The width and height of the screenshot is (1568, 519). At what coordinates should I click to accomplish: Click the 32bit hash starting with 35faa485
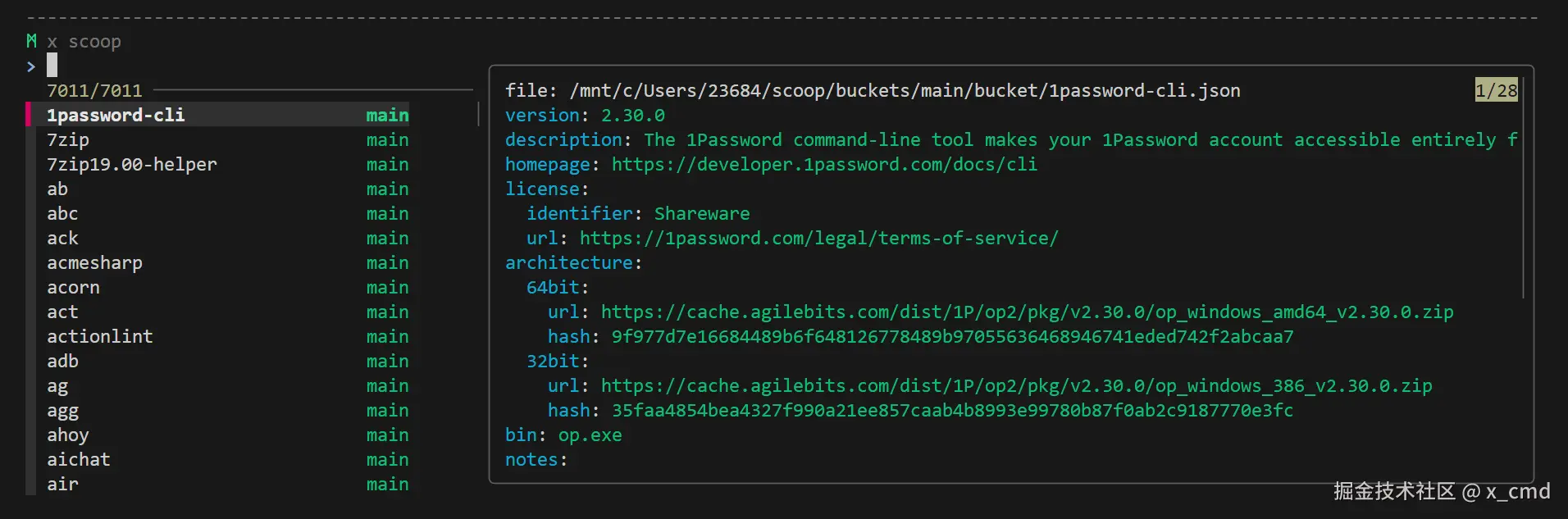[952, 410]
